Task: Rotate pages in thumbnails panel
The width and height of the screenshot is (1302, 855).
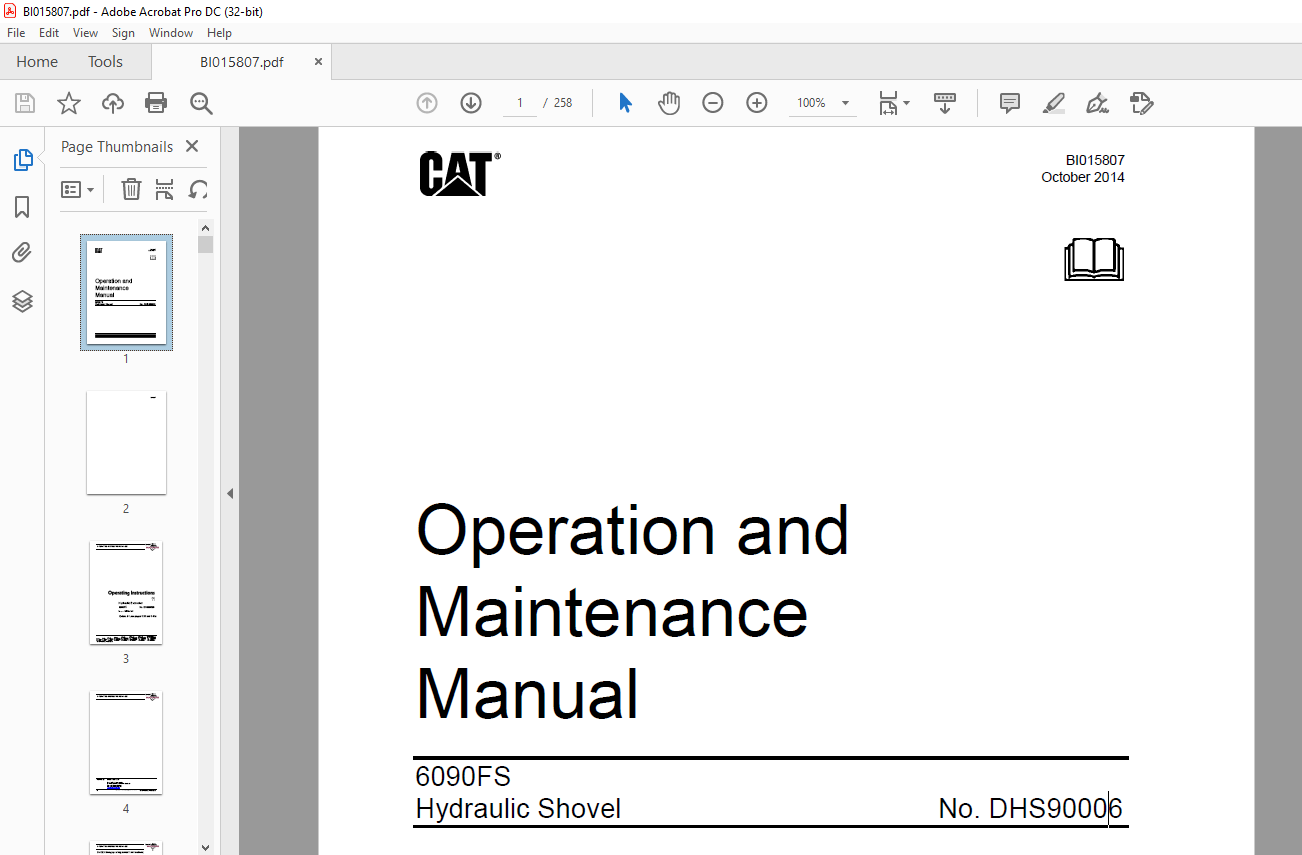Action: click(198, 189)
